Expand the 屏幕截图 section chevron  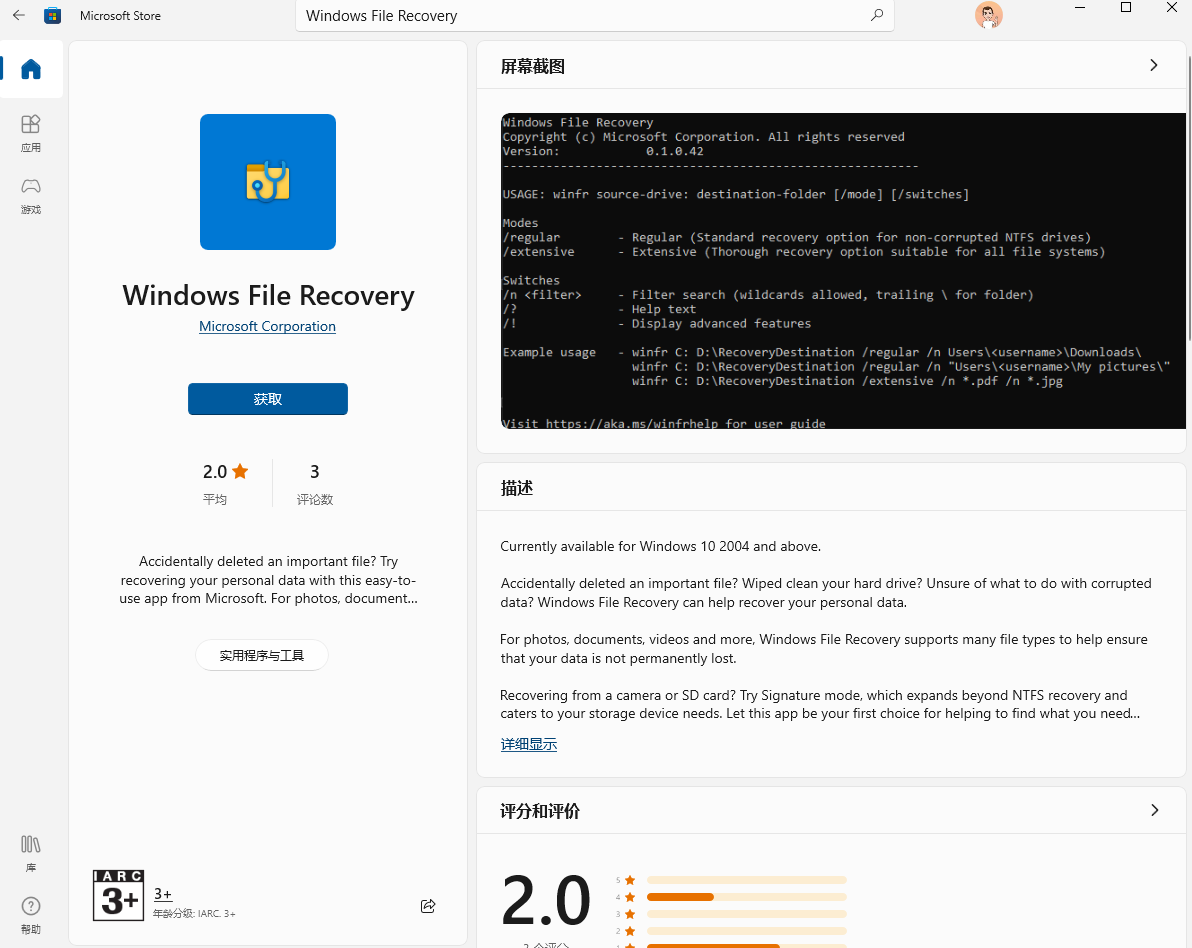point(1153,65)
